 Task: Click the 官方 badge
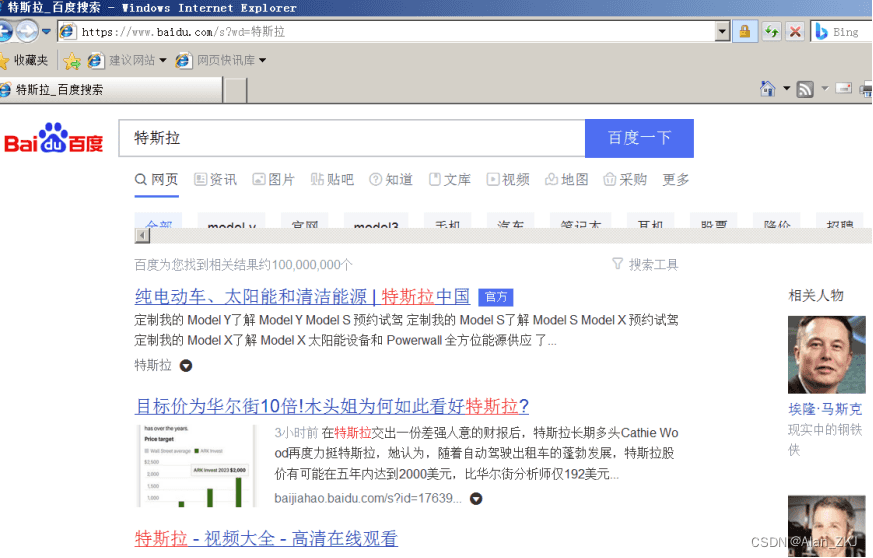[x=496, y=297]
